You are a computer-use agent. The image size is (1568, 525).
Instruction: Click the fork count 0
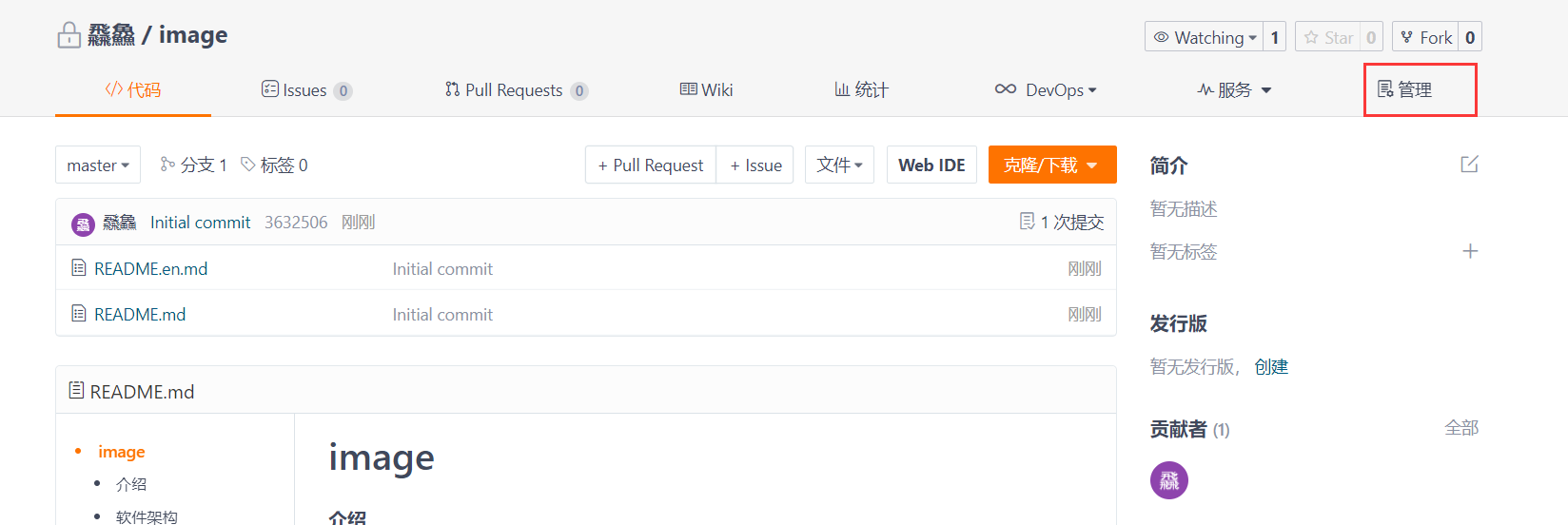[x=1470, y=37]
